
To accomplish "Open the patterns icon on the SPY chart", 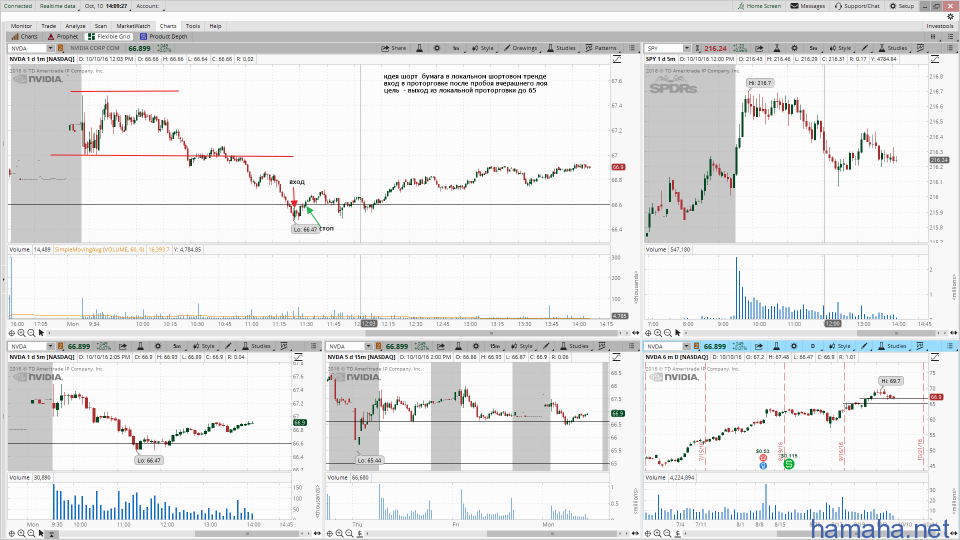I will coord(920,48).
